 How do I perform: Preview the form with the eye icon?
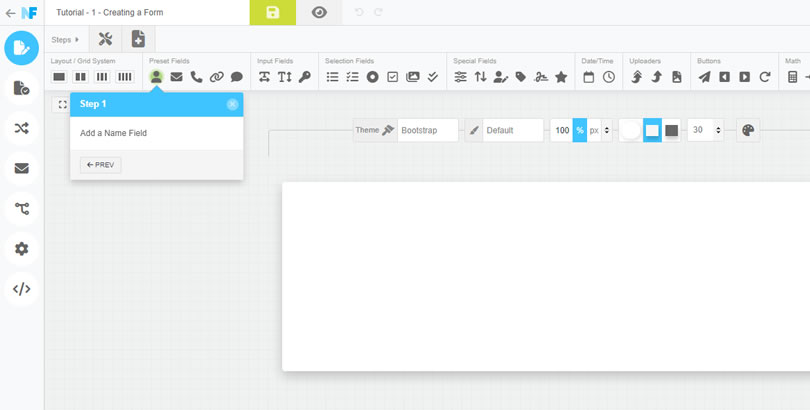pos(319,12)
